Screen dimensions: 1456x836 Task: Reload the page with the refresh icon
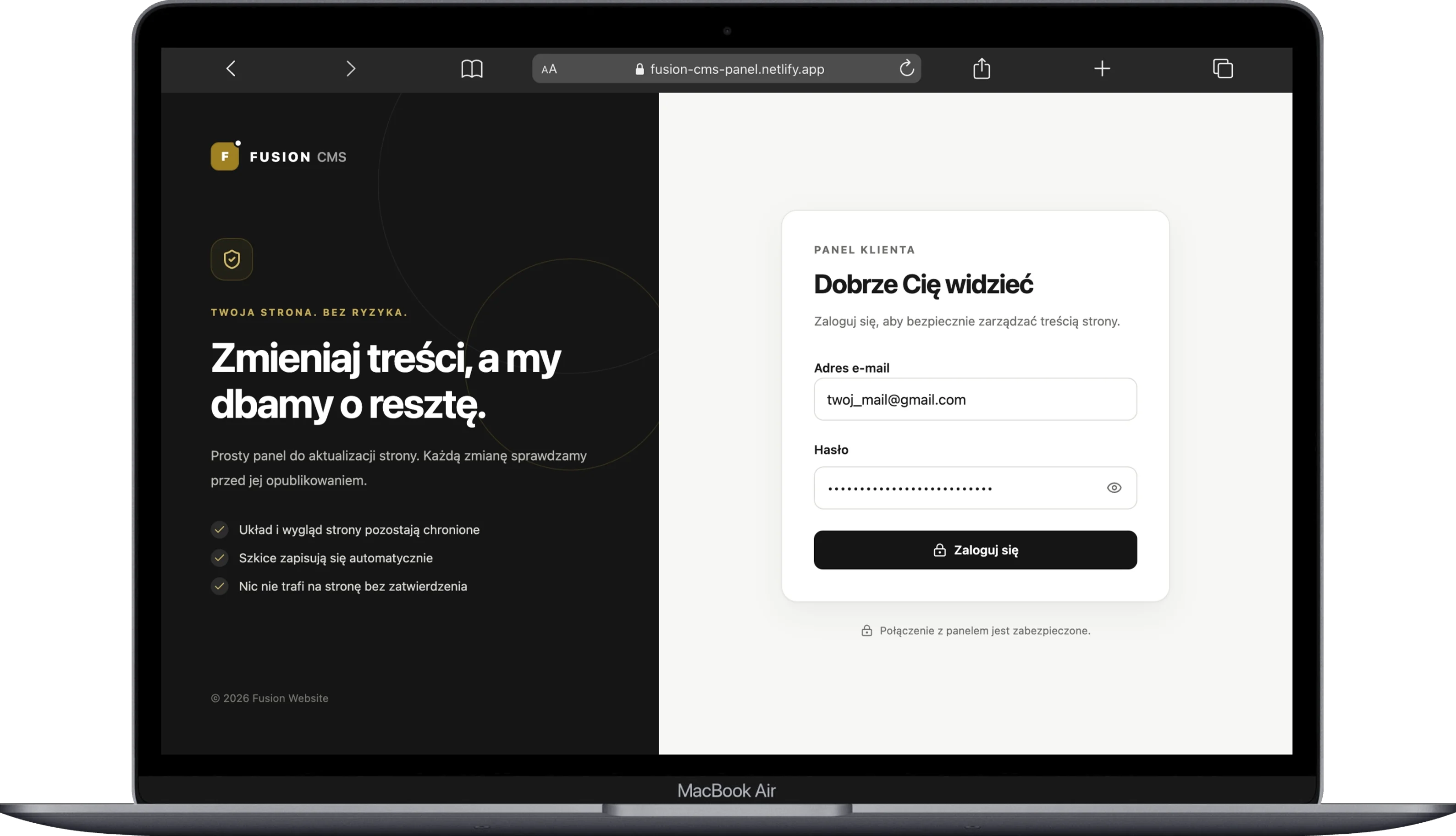point(906,68)
